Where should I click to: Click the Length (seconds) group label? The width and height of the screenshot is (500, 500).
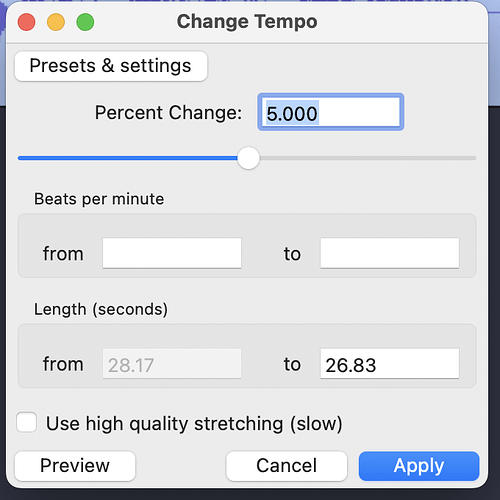pos(101,309)
